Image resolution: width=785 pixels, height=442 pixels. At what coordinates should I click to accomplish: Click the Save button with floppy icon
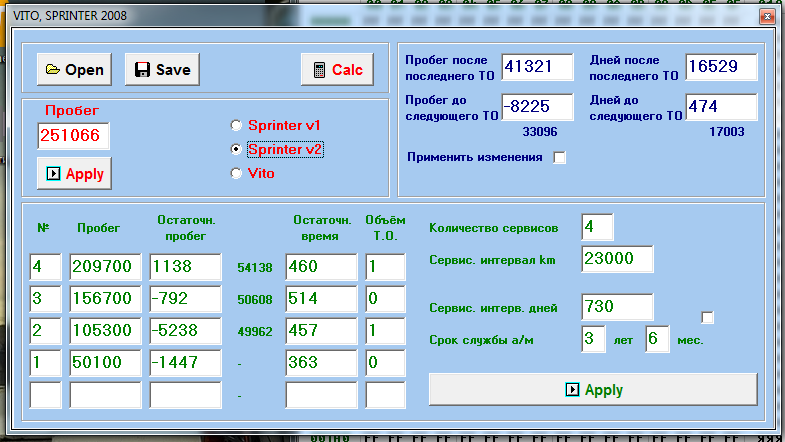[162, 69]
